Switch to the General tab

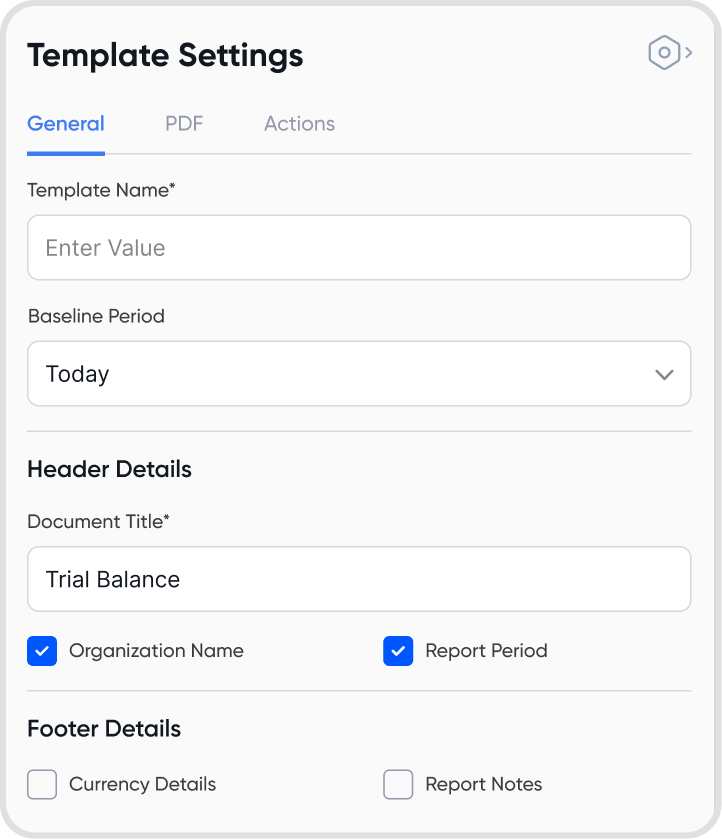pos(66,124)
